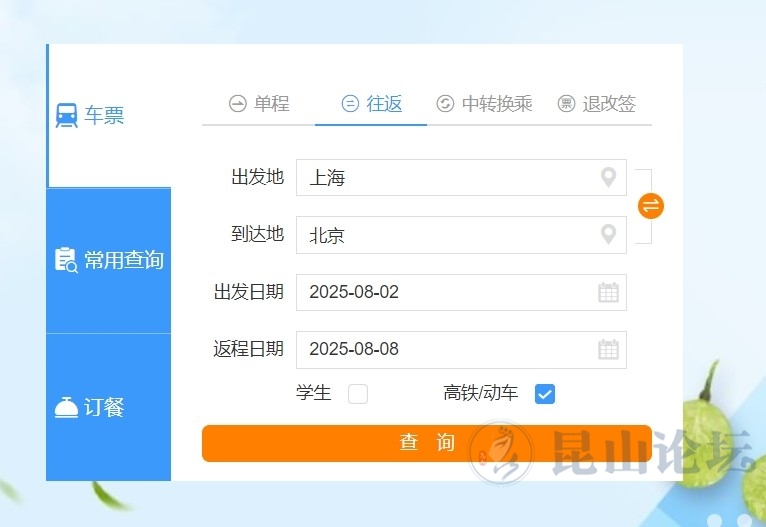
Task: Click the orange swap stations icon
Action: click(x=651, y=206)
